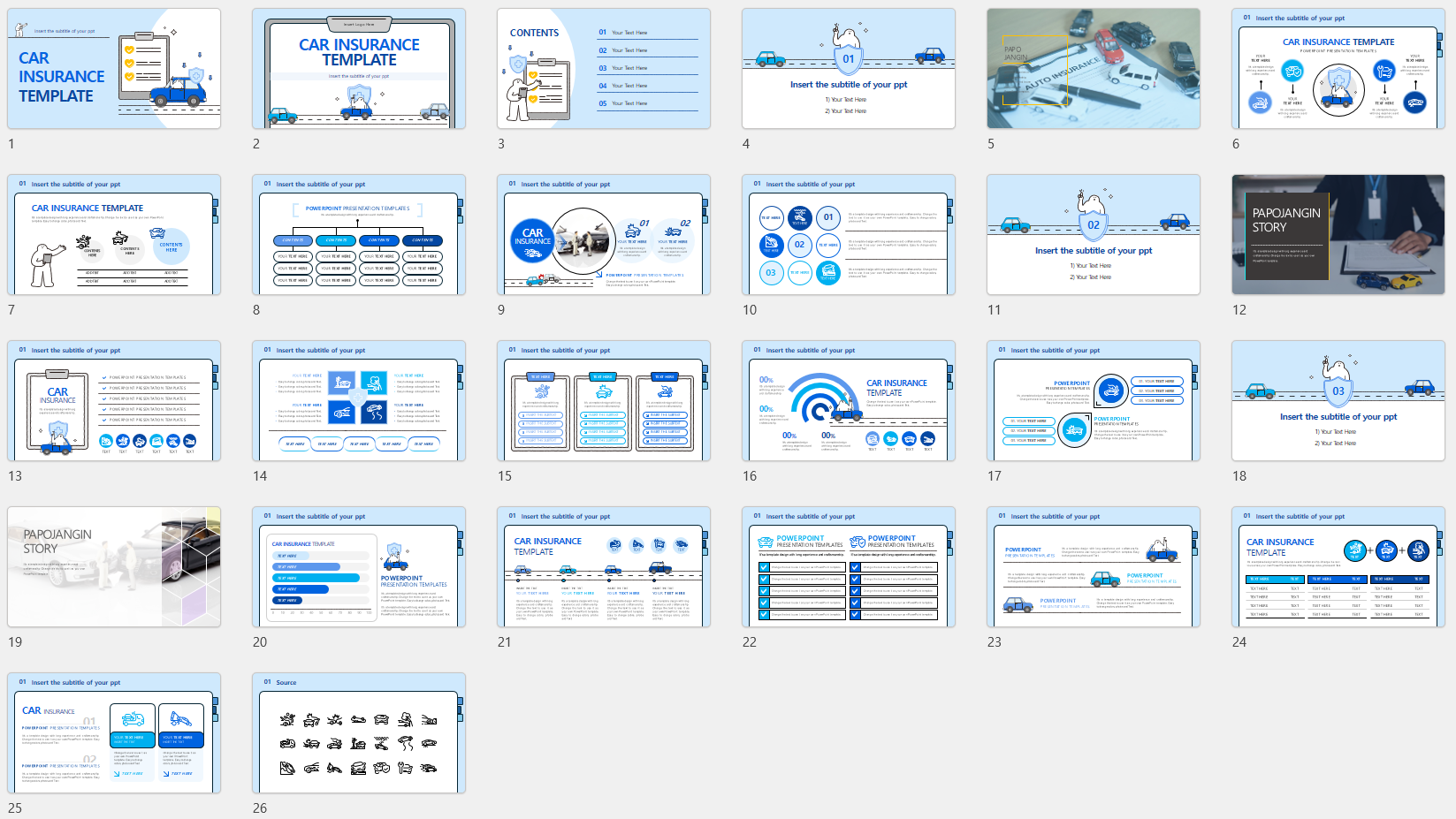
Task: Select slide 25 Car Insurance two cards
Action: pyautogui.click(x=114, y=733)
